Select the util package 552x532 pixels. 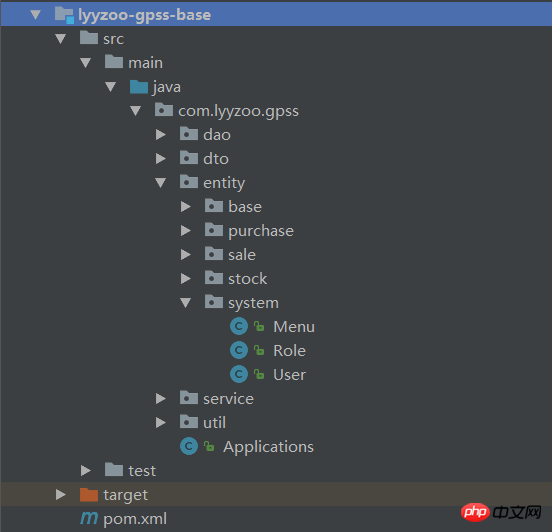pyautogui.click(x=214, y=423)
